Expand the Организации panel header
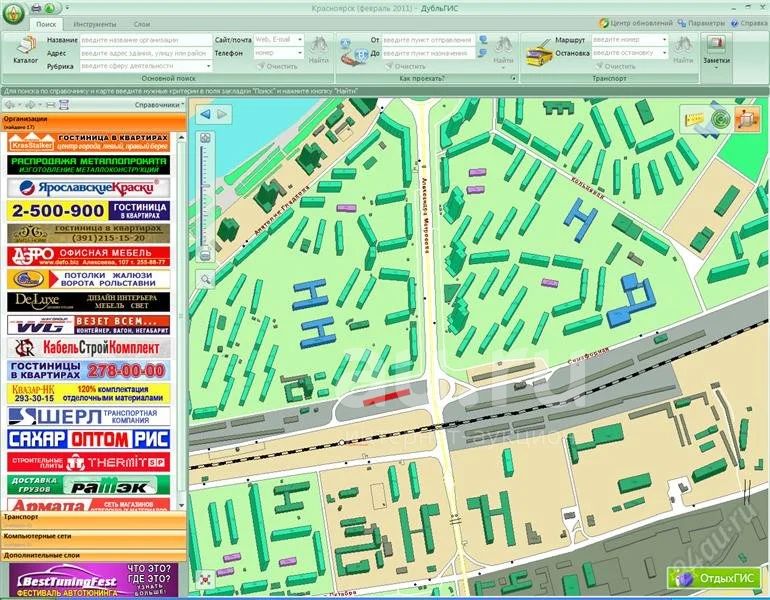The image size is (770, 600). point(93,122)
